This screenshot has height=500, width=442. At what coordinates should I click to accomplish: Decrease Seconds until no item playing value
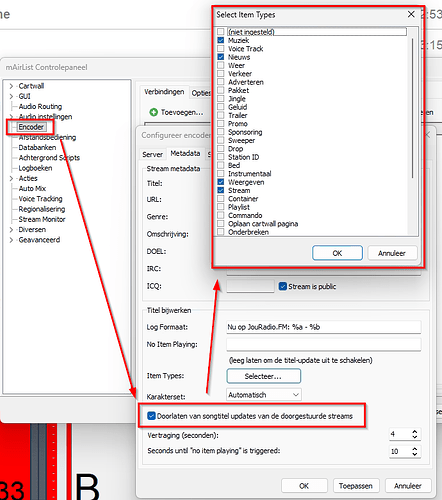coord(415,454)
